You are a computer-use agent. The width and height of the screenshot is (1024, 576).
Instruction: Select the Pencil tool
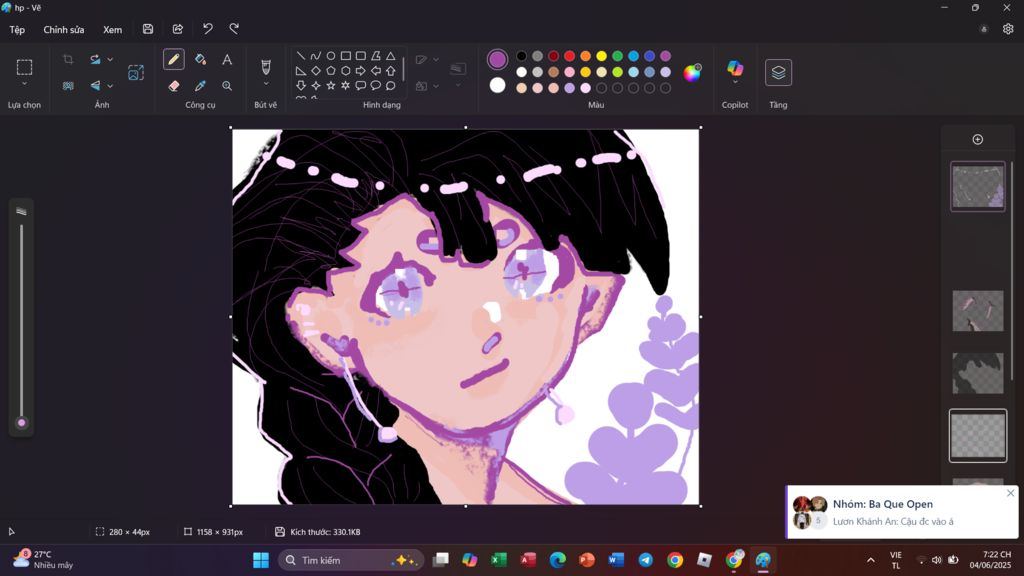coord(173,60)
